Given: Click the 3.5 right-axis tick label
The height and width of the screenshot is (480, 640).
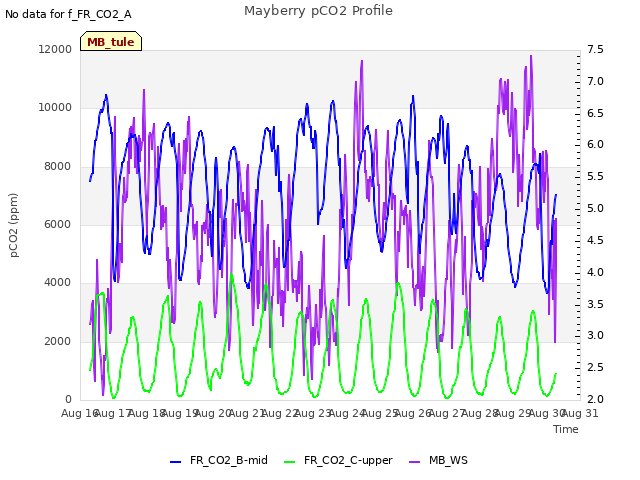Looking at the screenshot, I should point(596,304).
